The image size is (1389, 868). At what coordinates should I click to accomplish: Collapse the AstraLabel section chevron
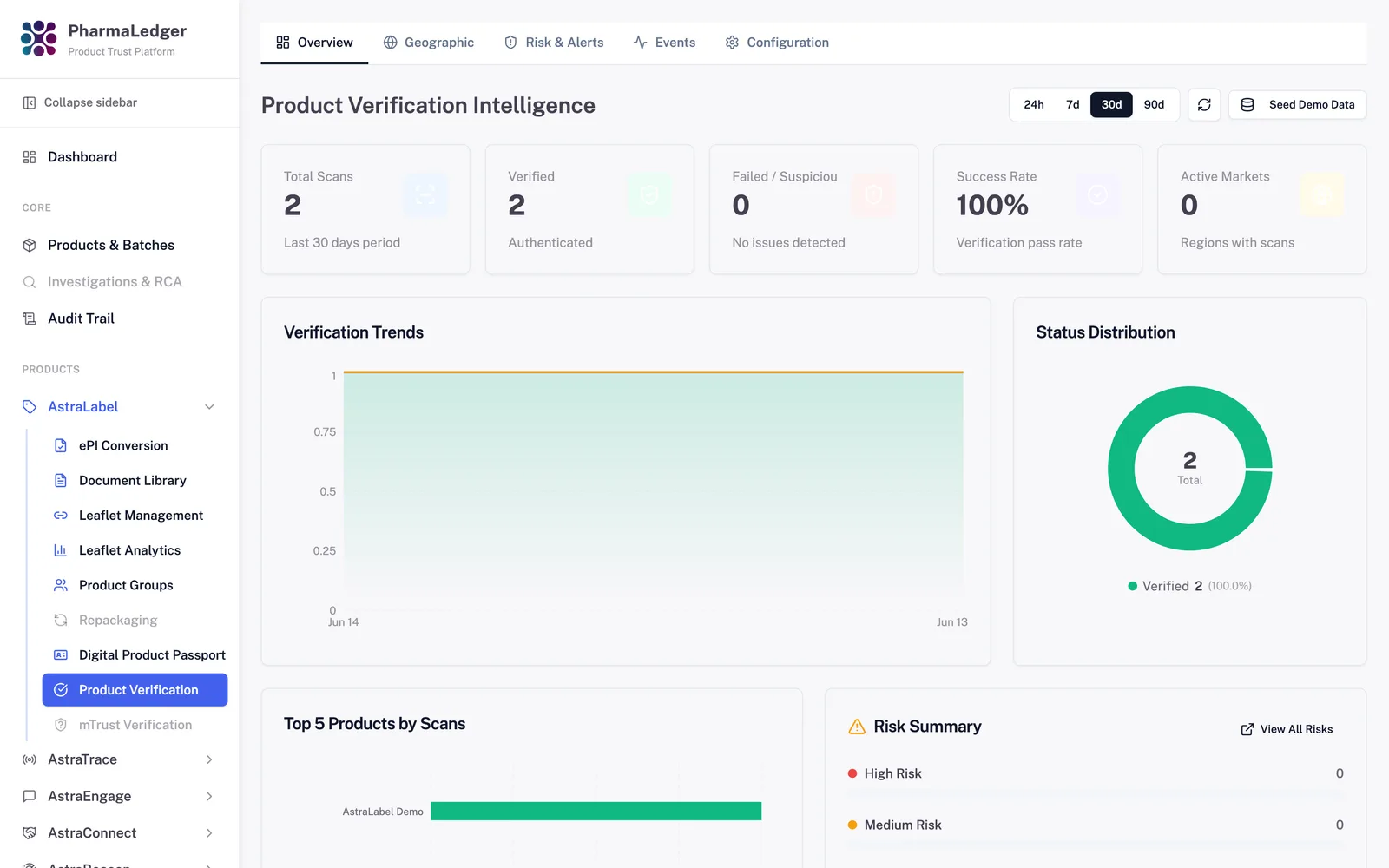(209, 407)
